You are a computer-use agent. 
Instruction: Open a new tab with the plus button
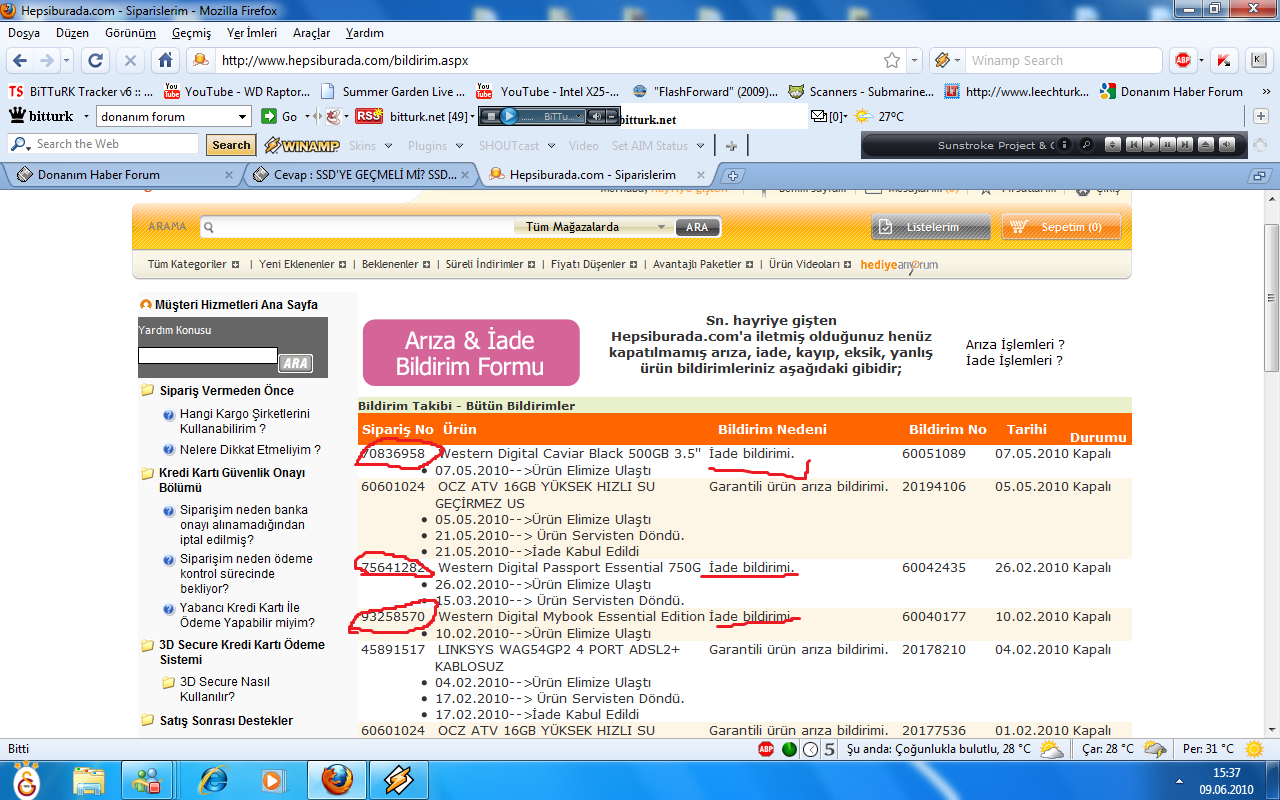point(733,175)
